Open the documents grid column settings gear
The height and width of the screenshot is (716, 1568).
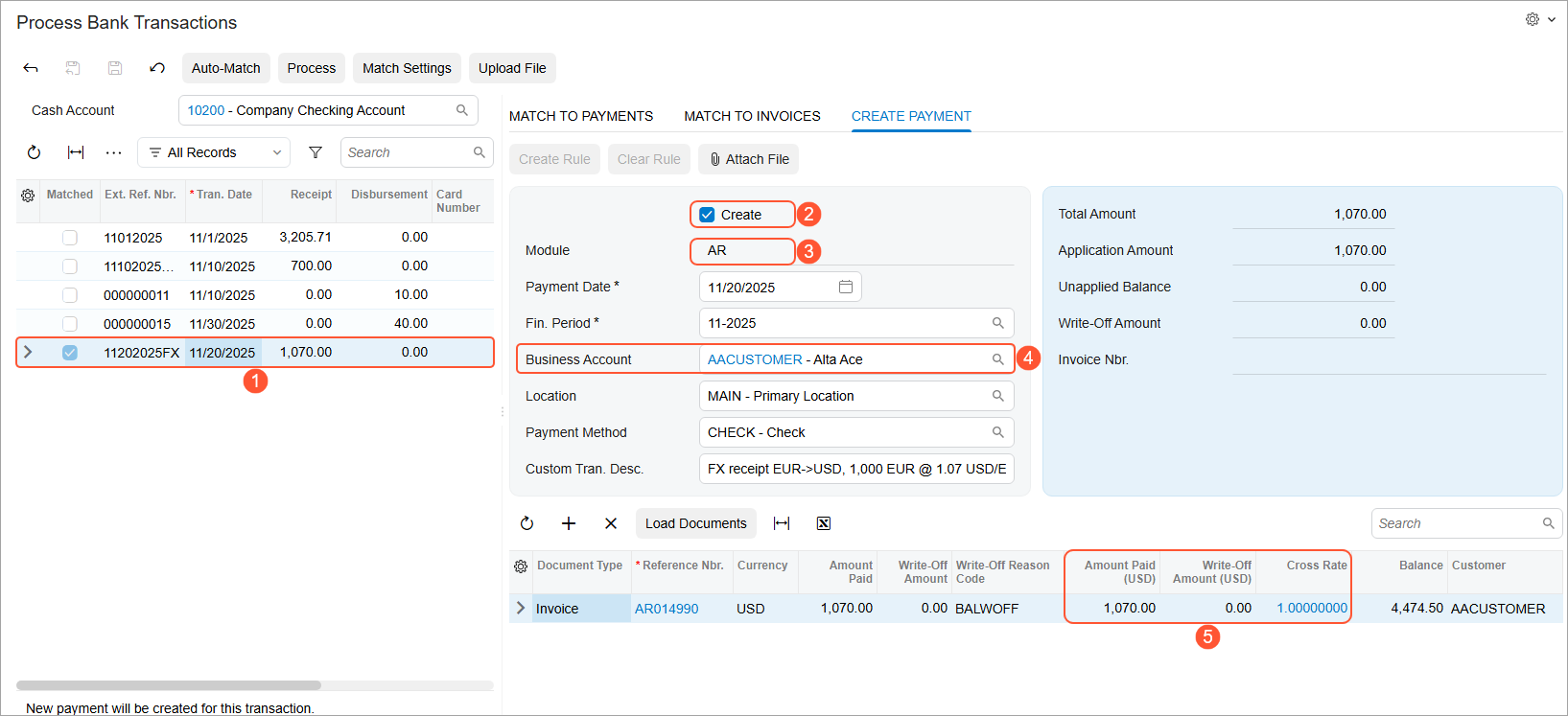point(521,566)
